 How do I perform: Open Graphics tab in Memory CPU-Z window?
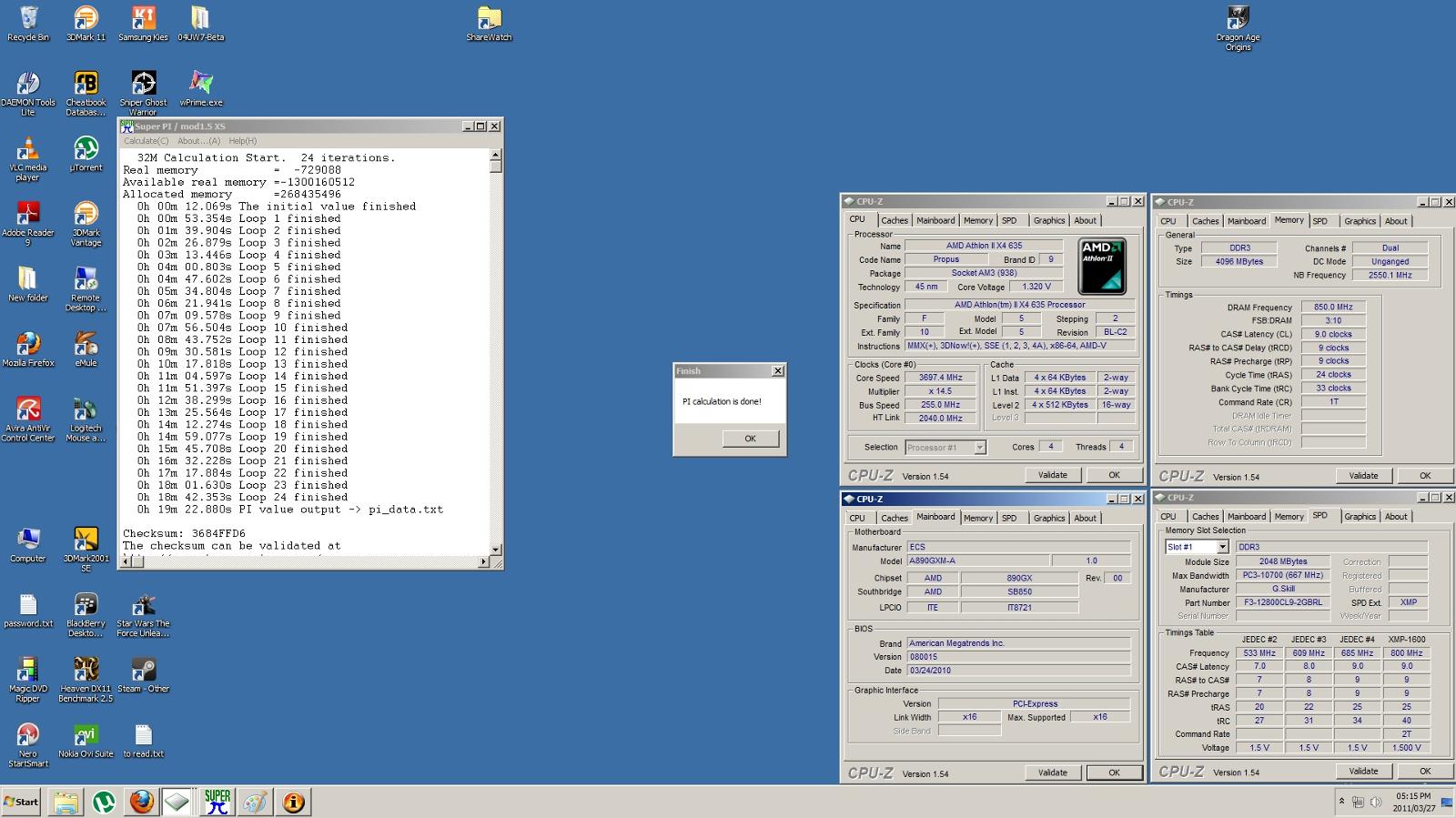click(1360, 221)
